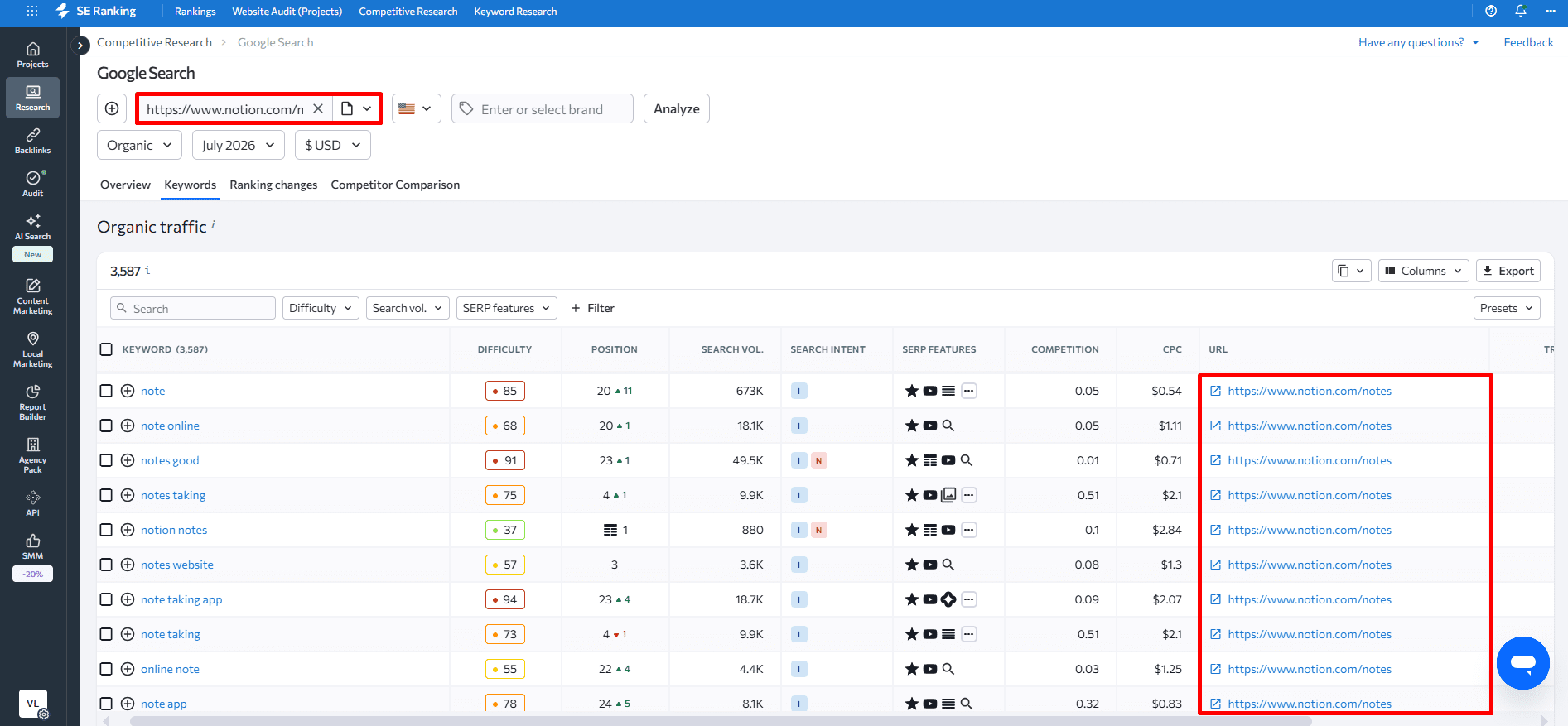The image size is (1568, 726).
Task: Open the Presets dropdown
Action: click(x=1507, y=308)
